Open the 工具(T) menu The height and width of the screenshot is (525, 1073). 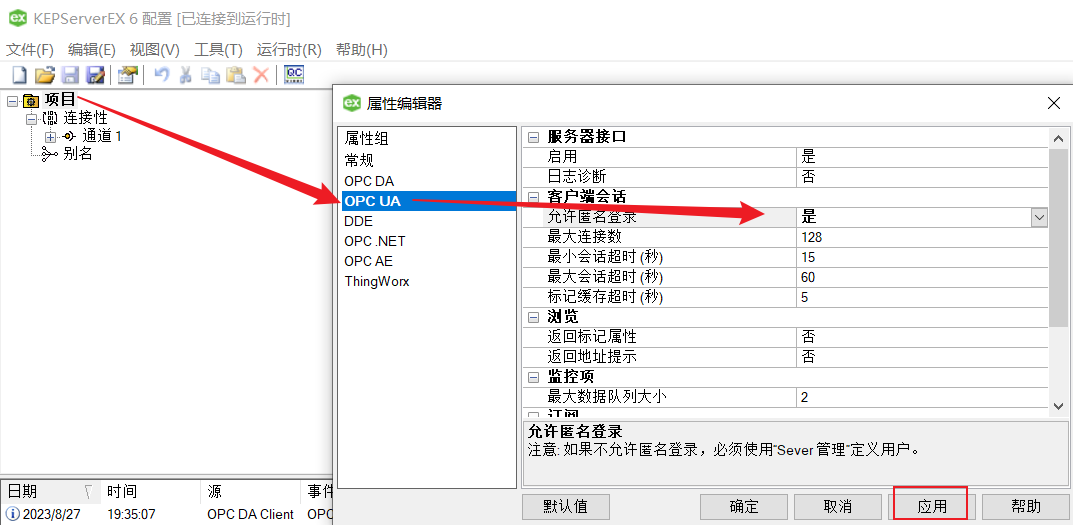coord(218,50)
